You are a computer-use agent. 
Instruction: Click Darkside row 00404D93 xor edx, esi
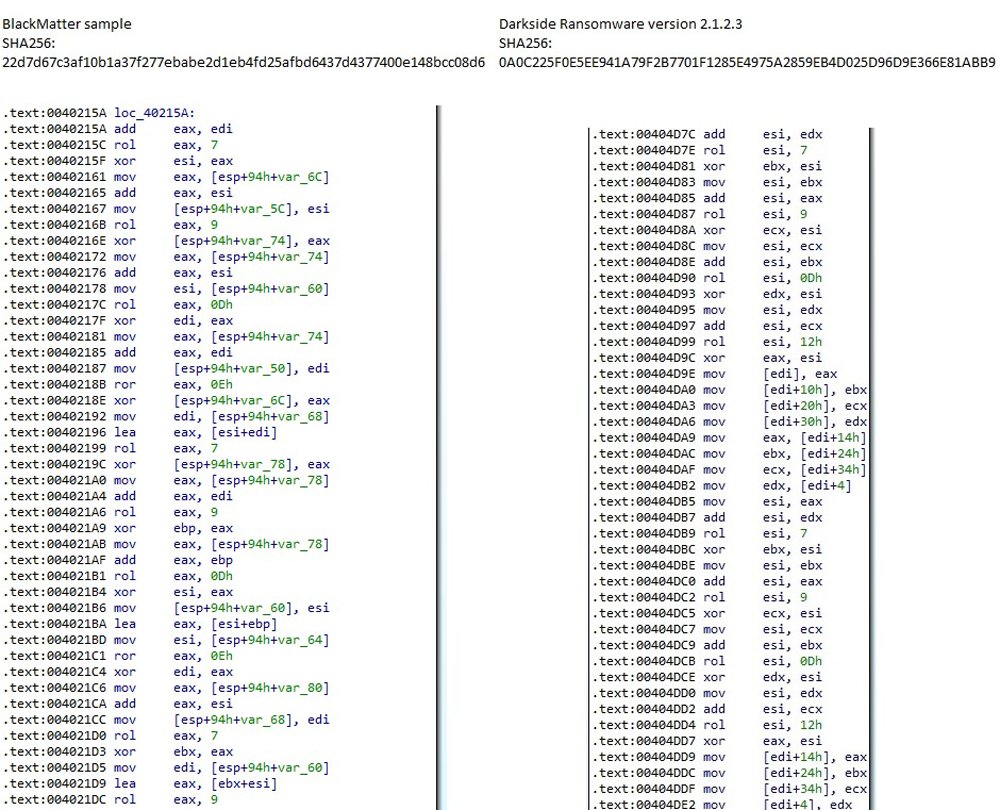[x=708, y=293]
